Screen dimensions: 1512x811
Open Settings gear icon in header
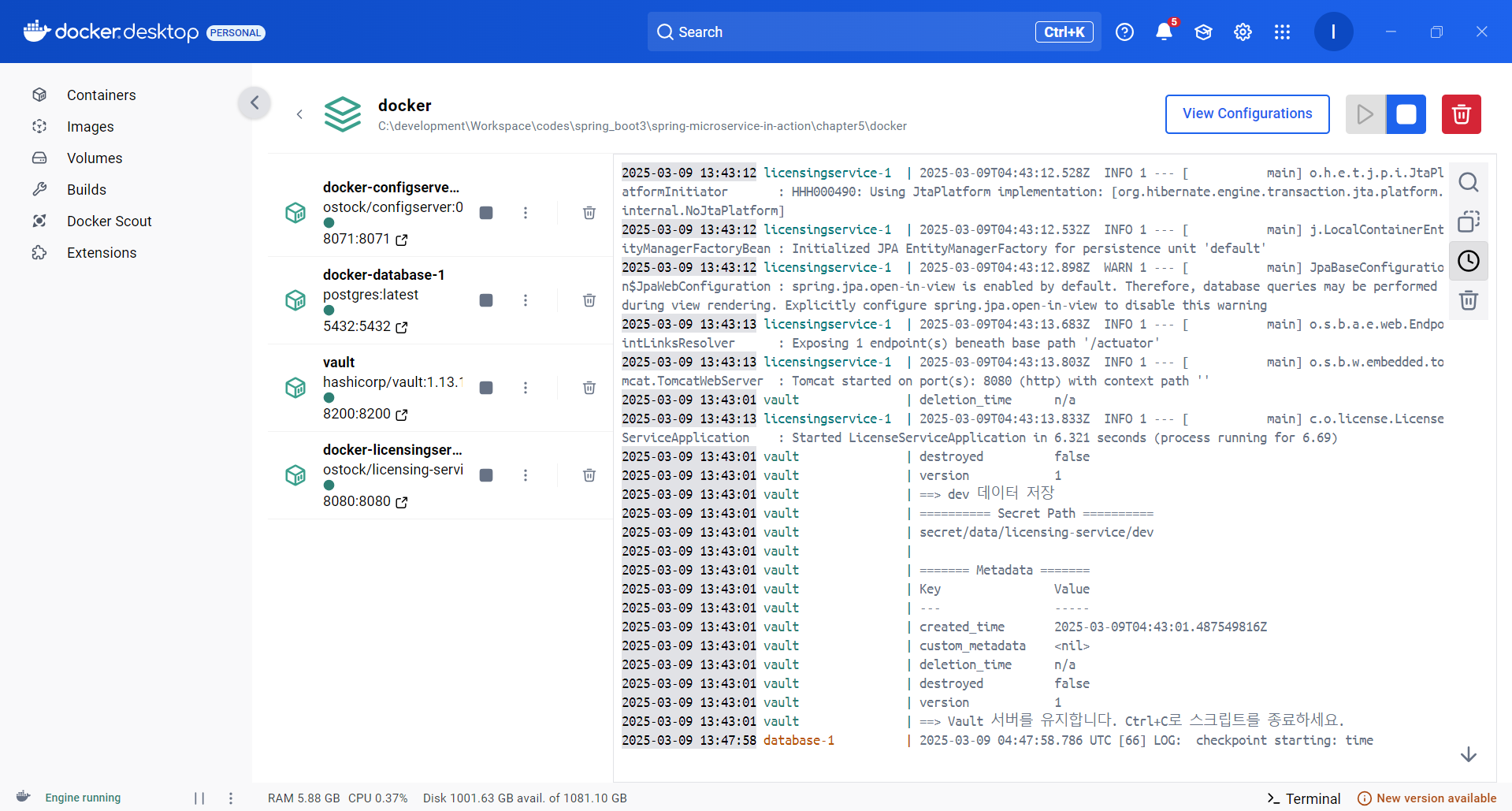coord(1243,32)
